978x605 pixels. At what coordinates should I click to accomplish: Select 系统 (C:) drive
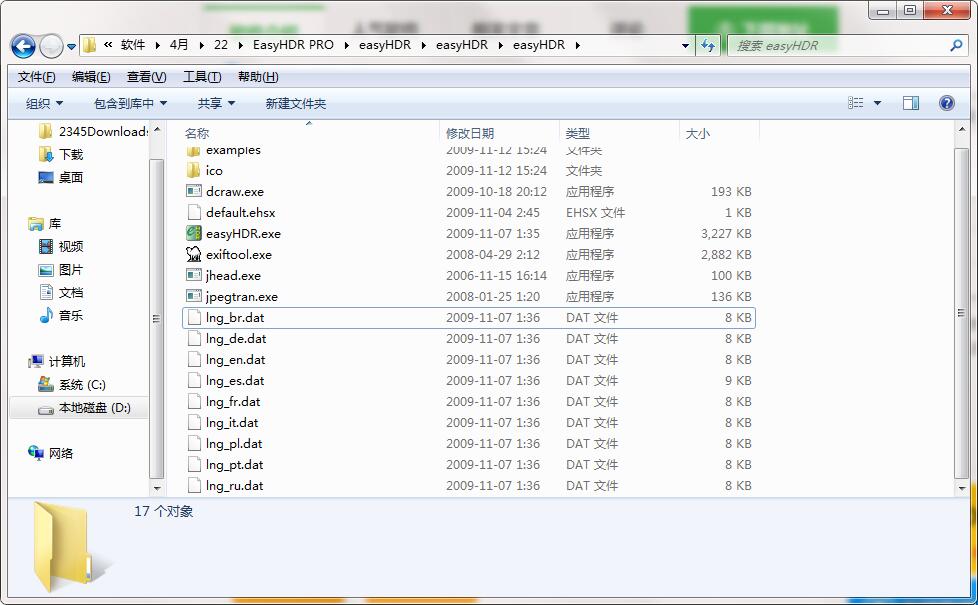[72, 385]
